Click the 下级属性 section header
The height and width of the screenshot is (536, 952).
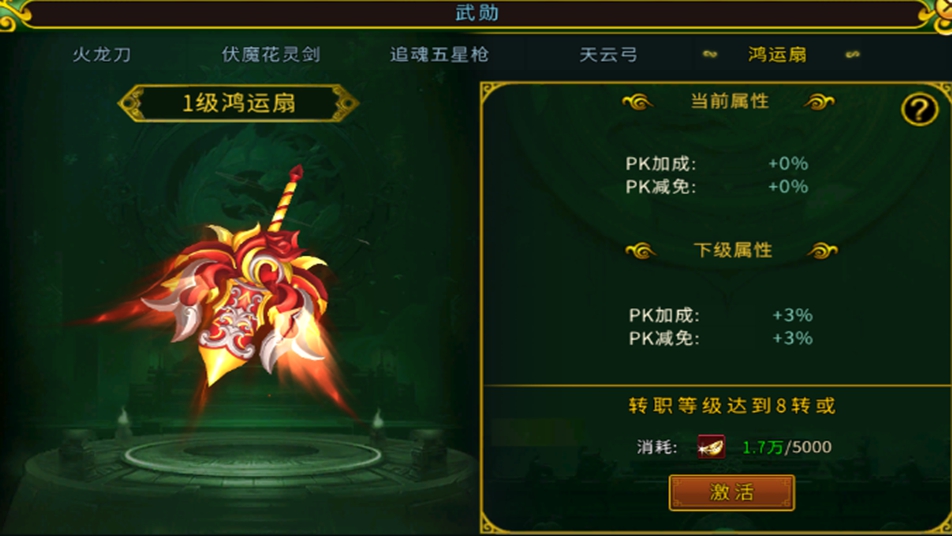[x=733, y=250]
